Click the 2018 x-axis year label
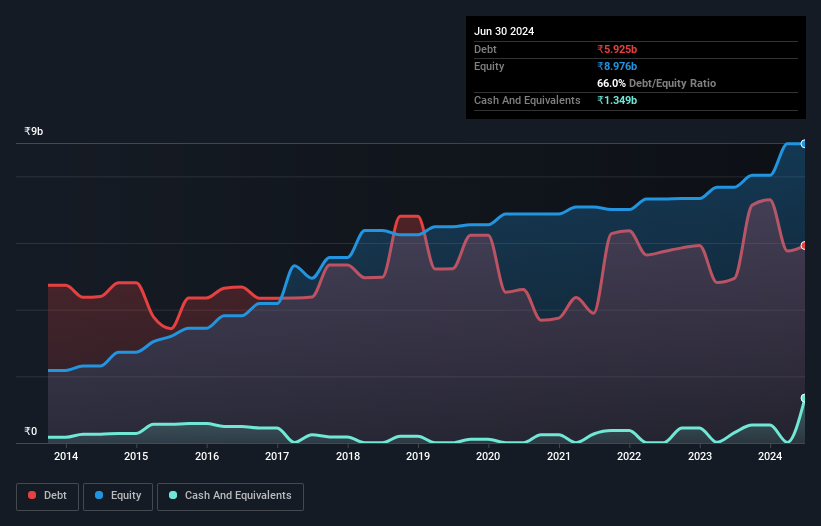 click(x=348, y=456)
